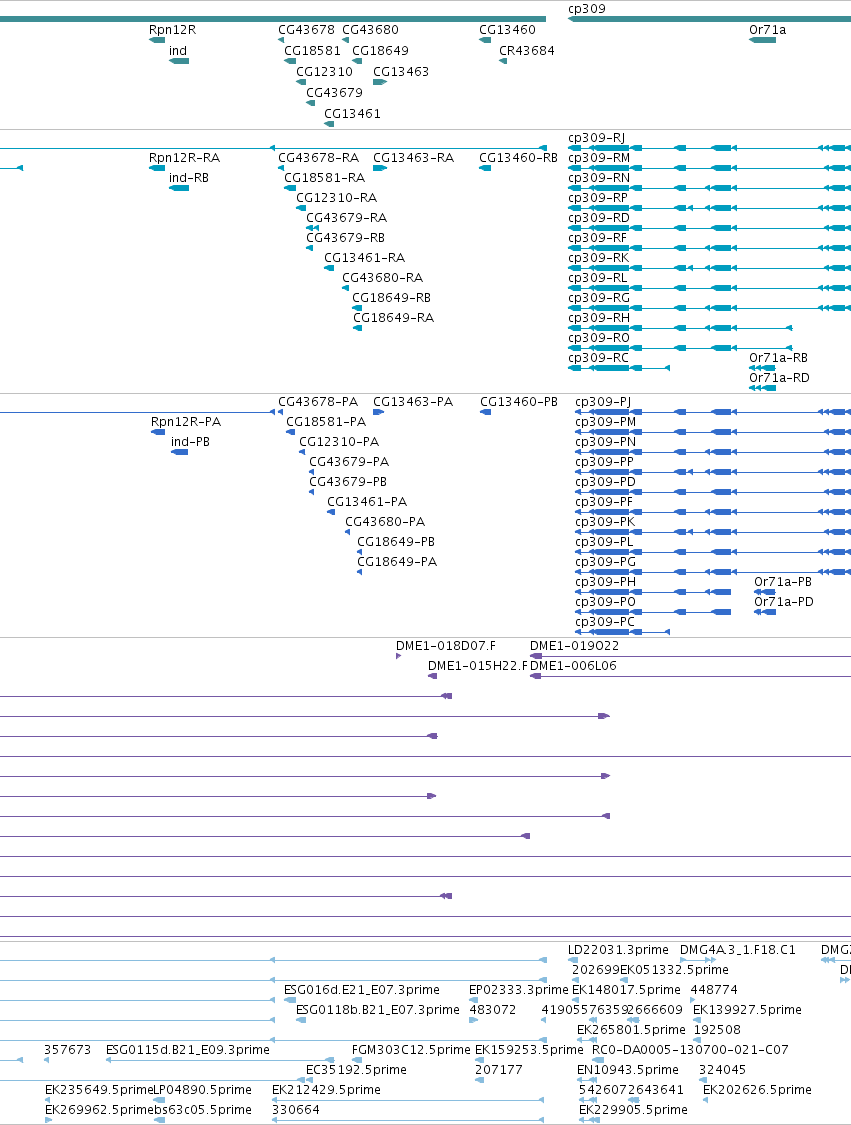Select EST RC0-DA0005-130700-021-C07
This screenshot has height=1125, width=851.
click(690, 1050)
